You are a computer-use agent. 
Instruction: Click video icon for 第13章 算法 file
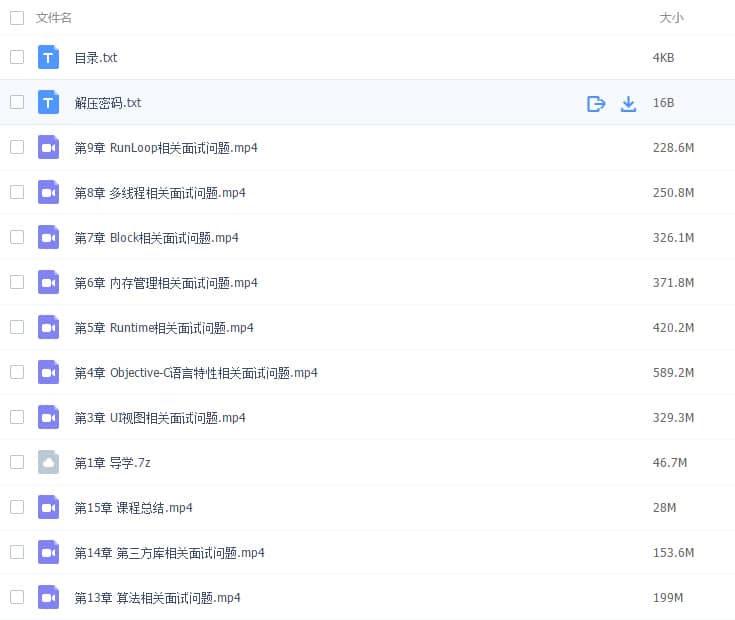click(48, 597)
